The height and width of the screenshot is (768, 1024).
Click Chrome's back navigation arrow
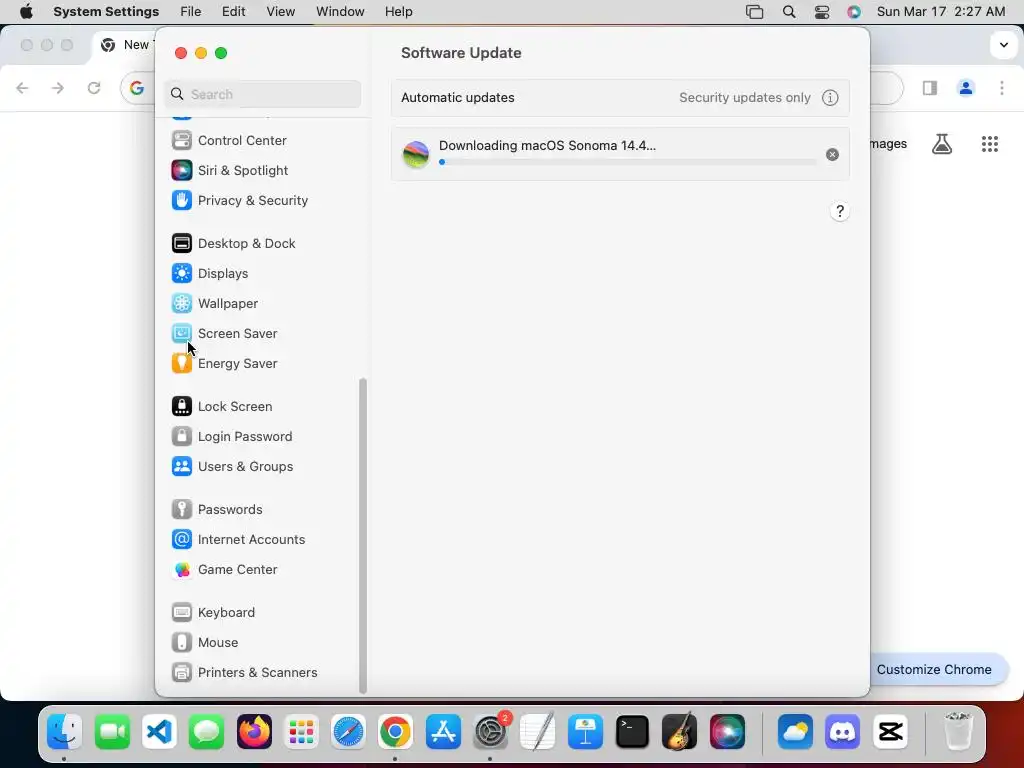pos(22,88)
